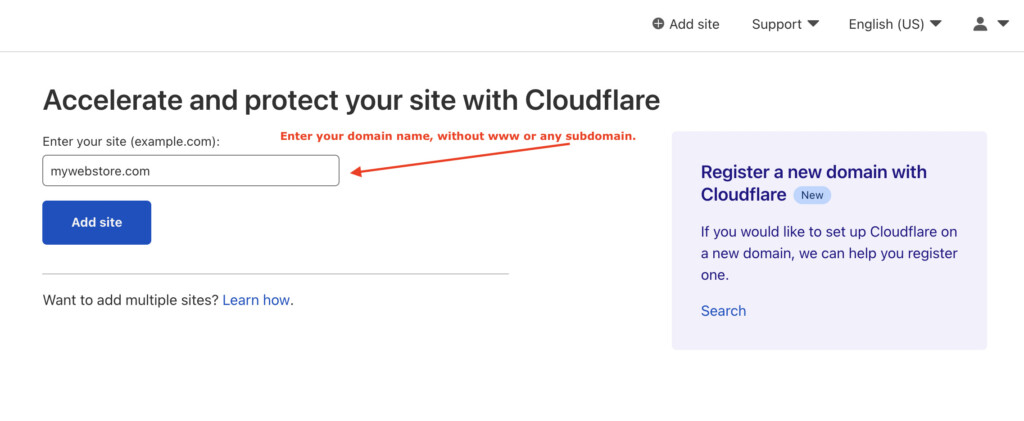This screenshot has width=1024, height=421.
Task: Click 'Register a new domain with Cloudflare' heading
Action: [x=813, y=173]
